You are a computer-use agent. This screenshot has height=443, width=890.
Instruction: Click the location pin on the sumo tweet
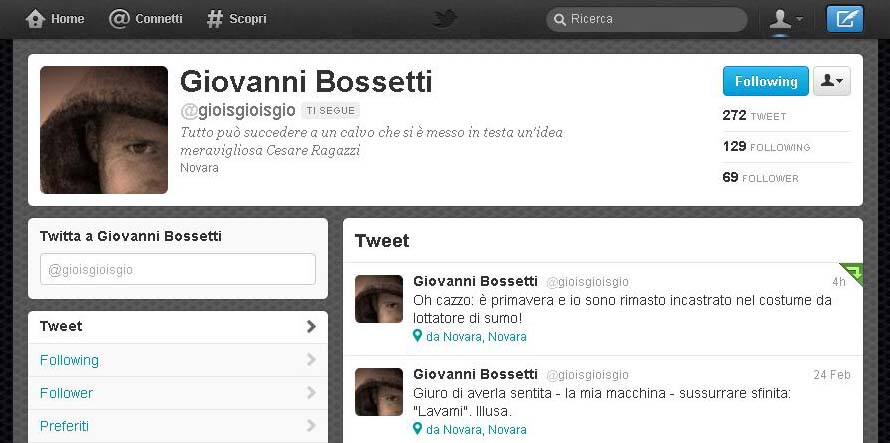(x=417, y=336)
